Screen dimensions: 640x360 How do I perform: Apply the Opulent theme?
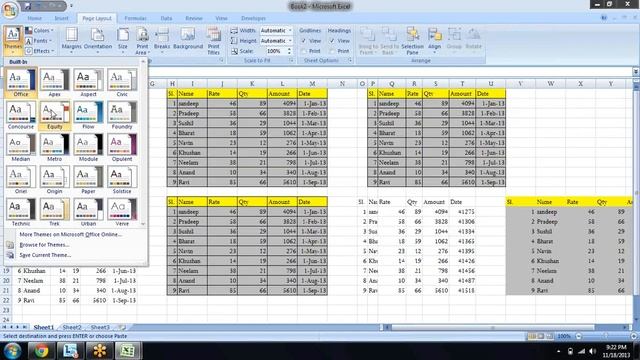click(x=122, y=147)
